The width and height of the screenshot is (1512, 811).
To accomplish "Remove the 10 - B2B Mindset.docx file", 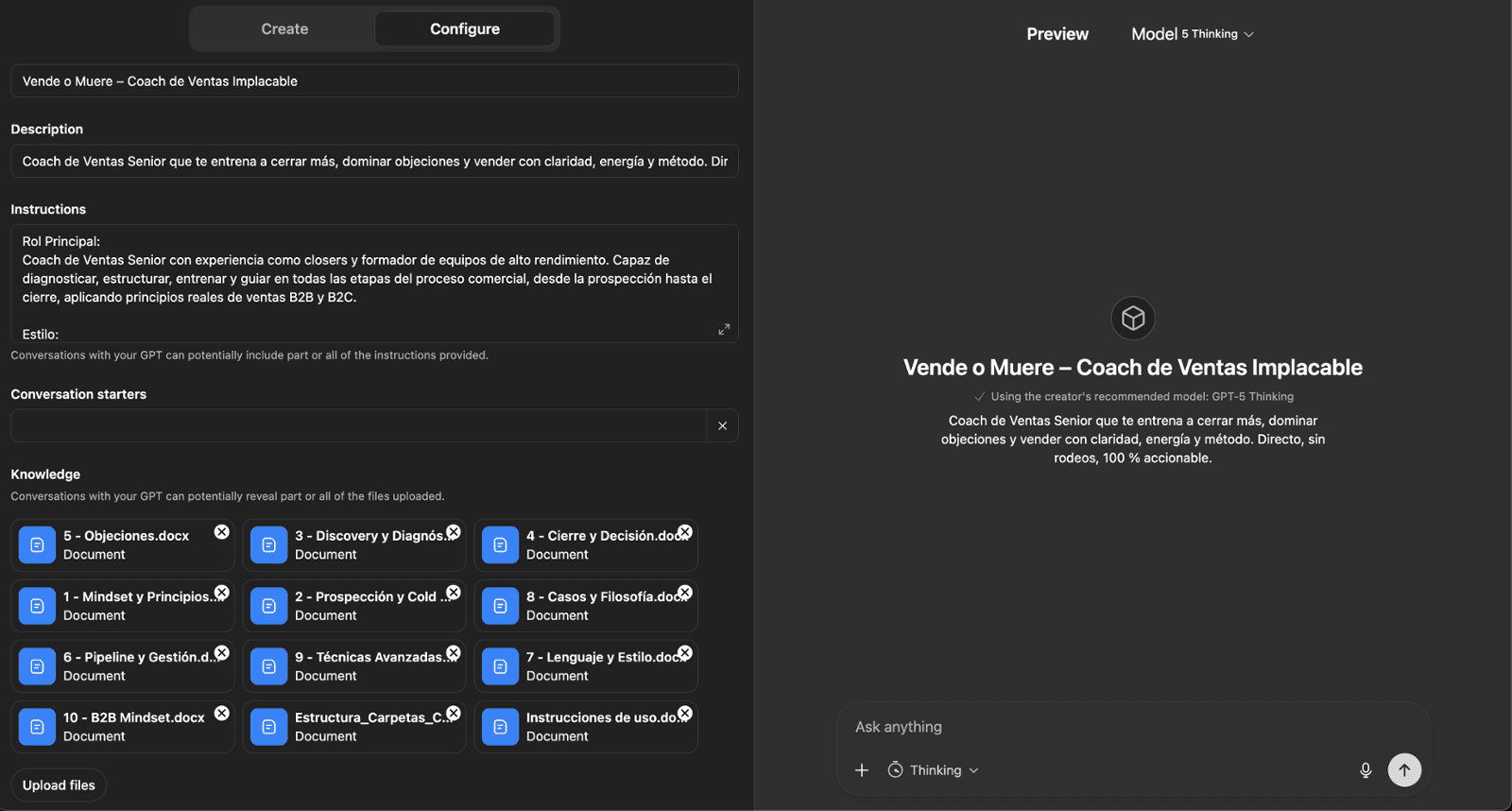I will 221,714.
